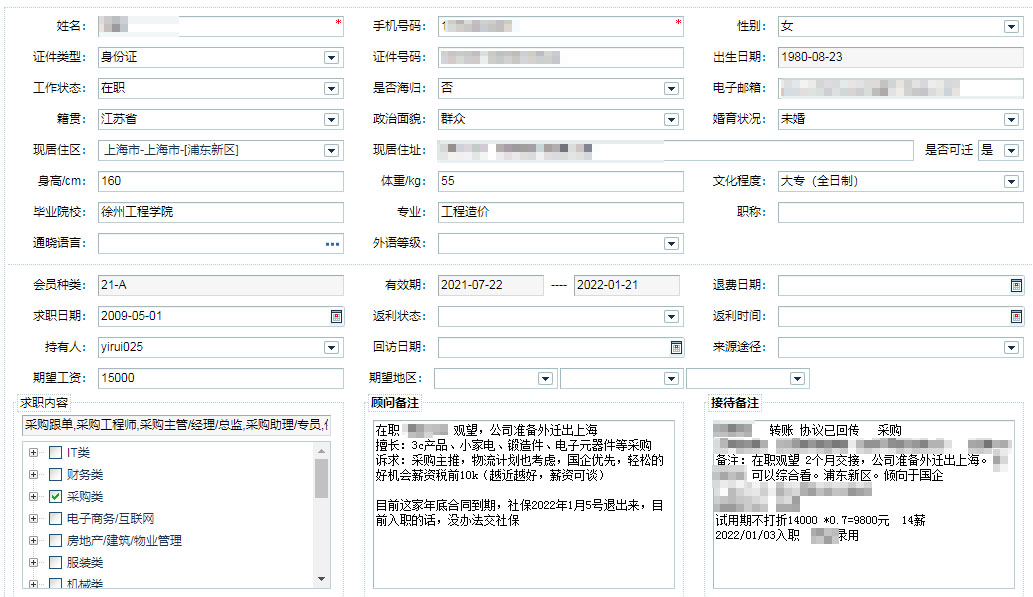Click the 出生日期 field showing 1980-08-23
Image resolution: width=1033 pixels, height=597 pixels.
pyautogui.click(x=901, y=57)
